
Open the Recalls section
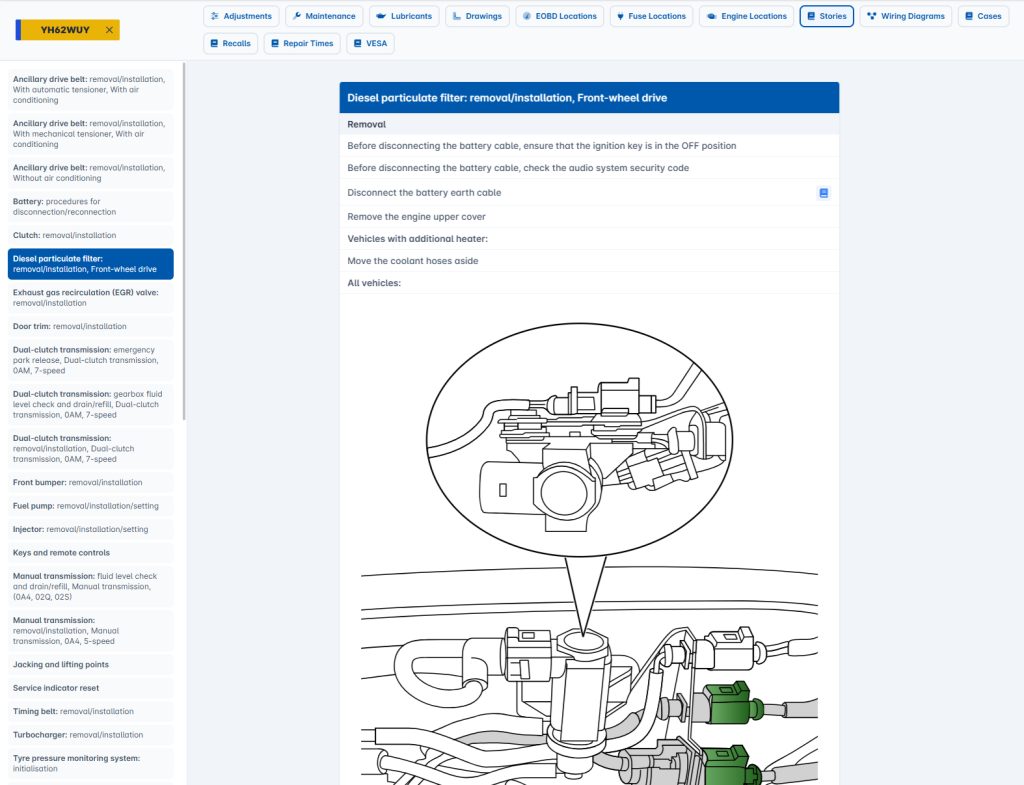[230, 43]
